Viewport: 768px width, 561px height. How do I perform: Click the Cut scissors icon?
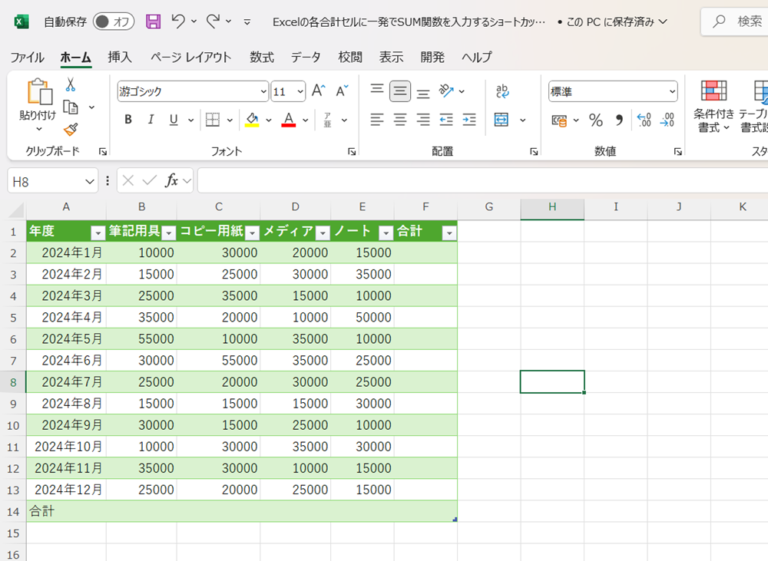[71, 85]
